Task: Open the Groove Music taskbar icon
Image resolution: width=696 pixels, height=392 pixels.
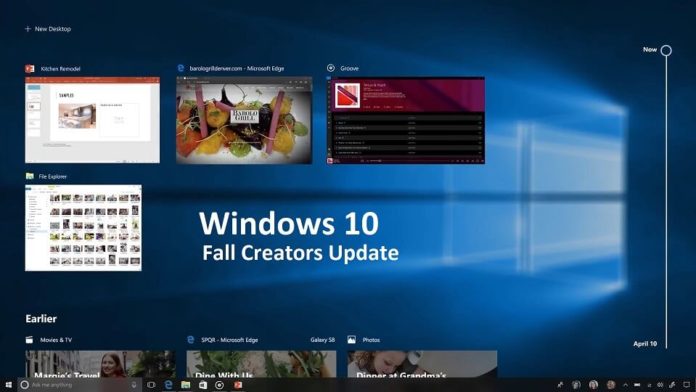Action: (x=220, y=385)
